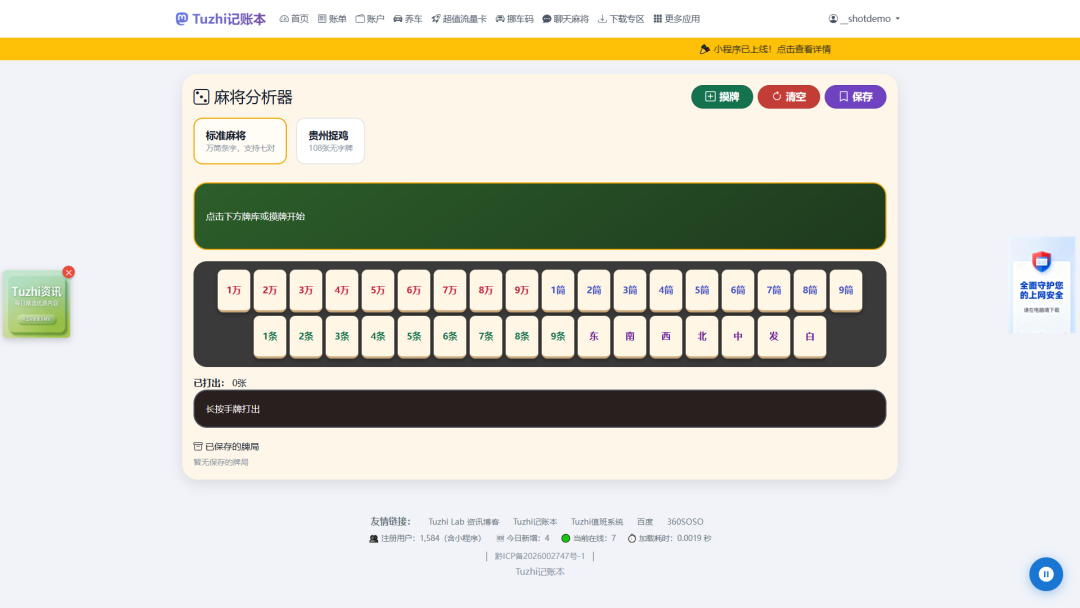Pick the 8条 tile
This screenshot has width=1080, height=608.
coord(522,337)
